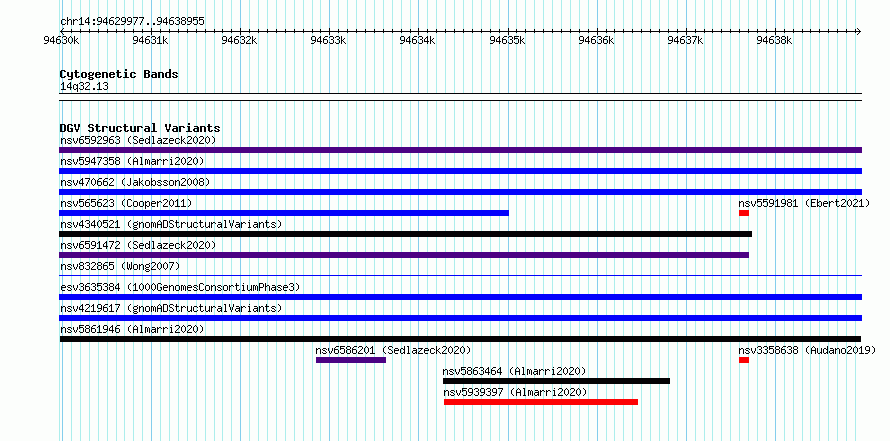This screenshot has width=890, height=441.
Task: Open the nsv565623 (Cooper2011) label
Action: (x=126, y=203)
